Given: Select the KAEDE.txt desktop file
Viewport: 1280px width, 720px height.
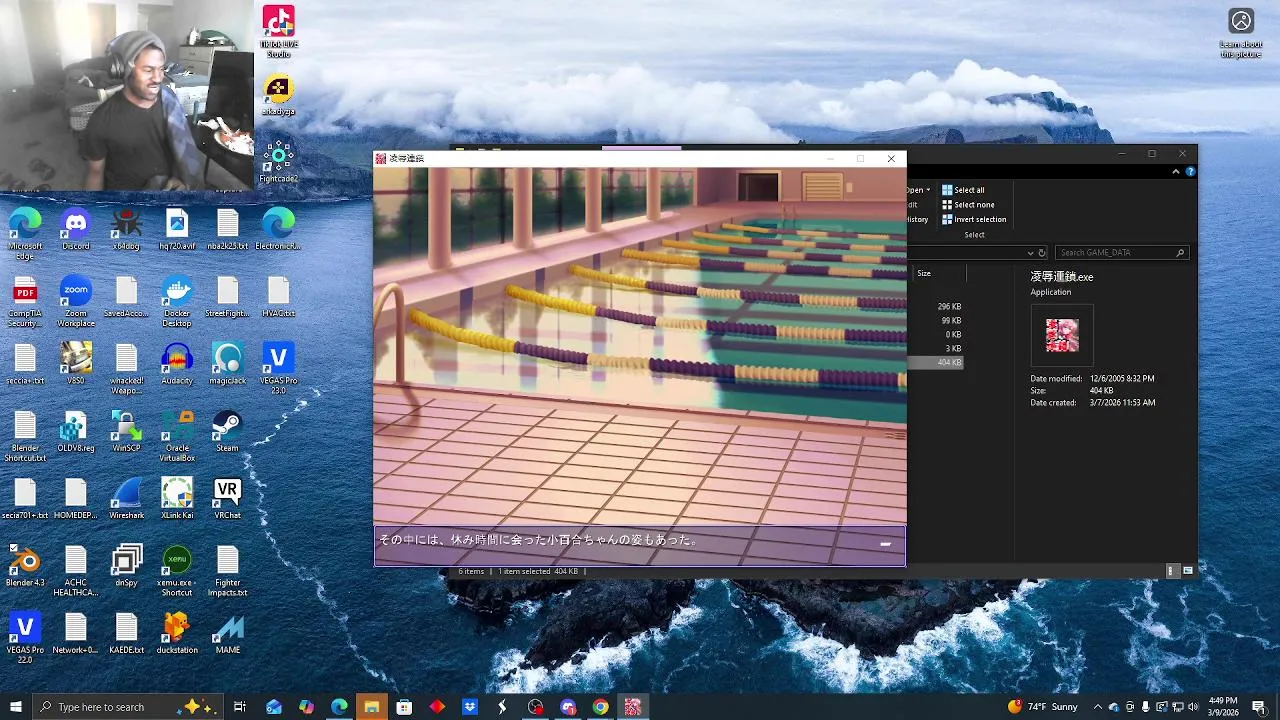Looking at the screenshot, I should (126, 633).
